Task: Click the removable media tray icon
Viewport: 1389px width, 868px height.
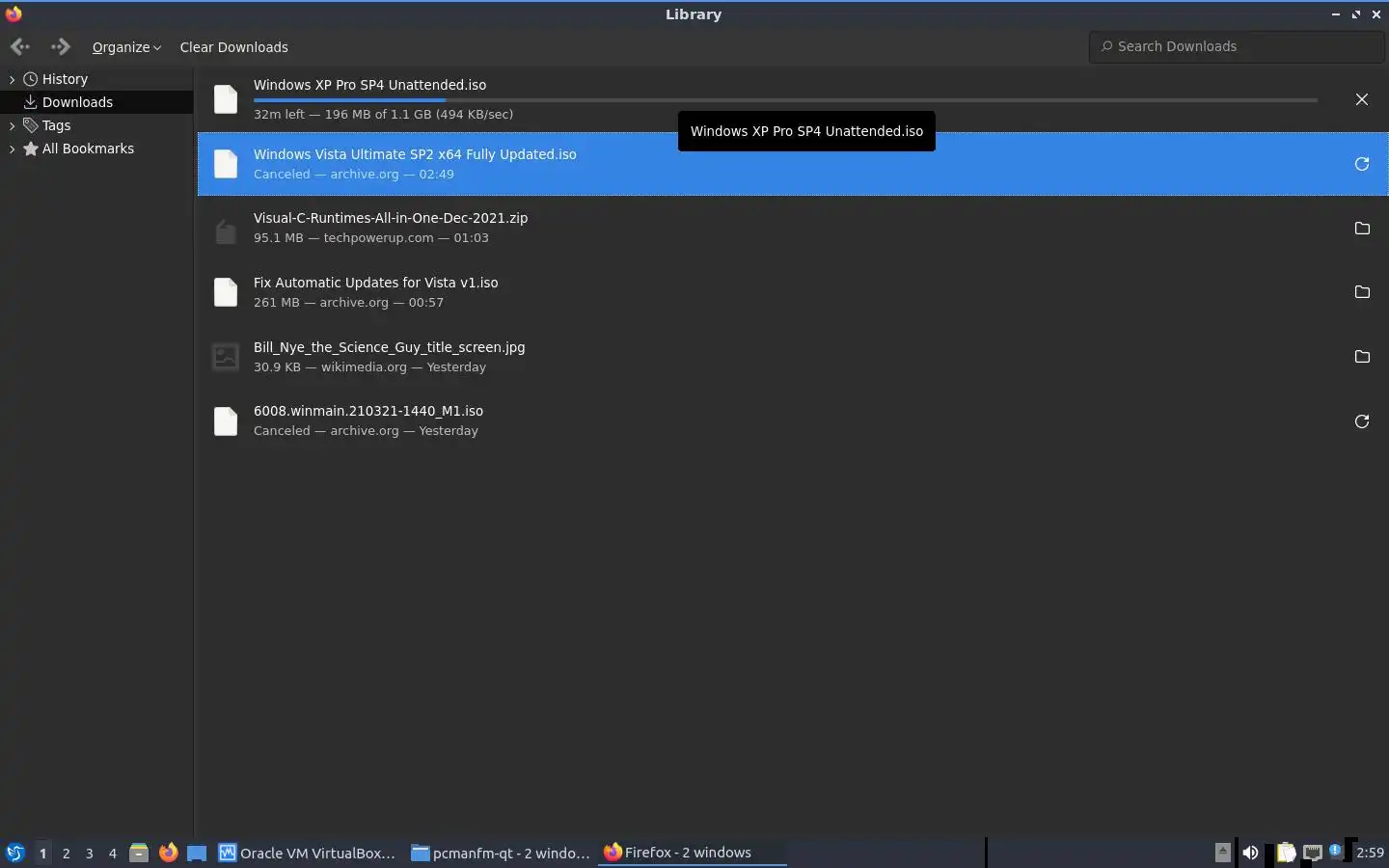Action: click(x=1222, y=852)
